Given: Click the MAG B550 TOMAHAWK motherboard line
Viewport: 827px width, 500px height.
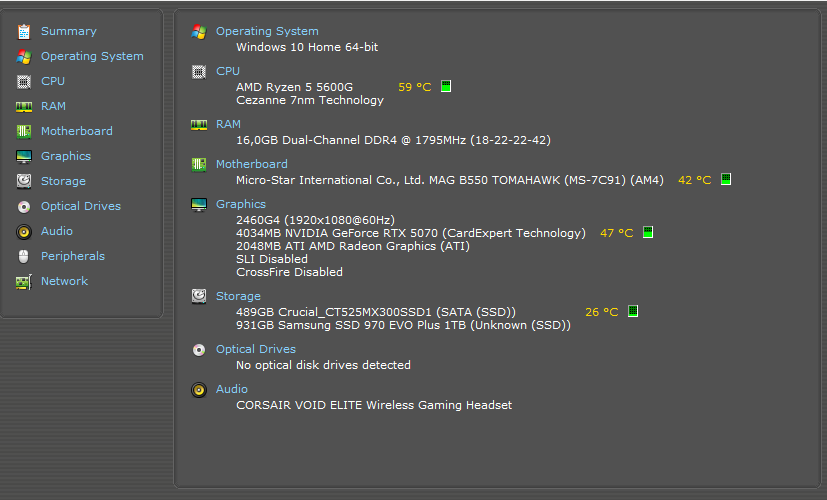Looking at the screenshot, I should tap(450, 180).
